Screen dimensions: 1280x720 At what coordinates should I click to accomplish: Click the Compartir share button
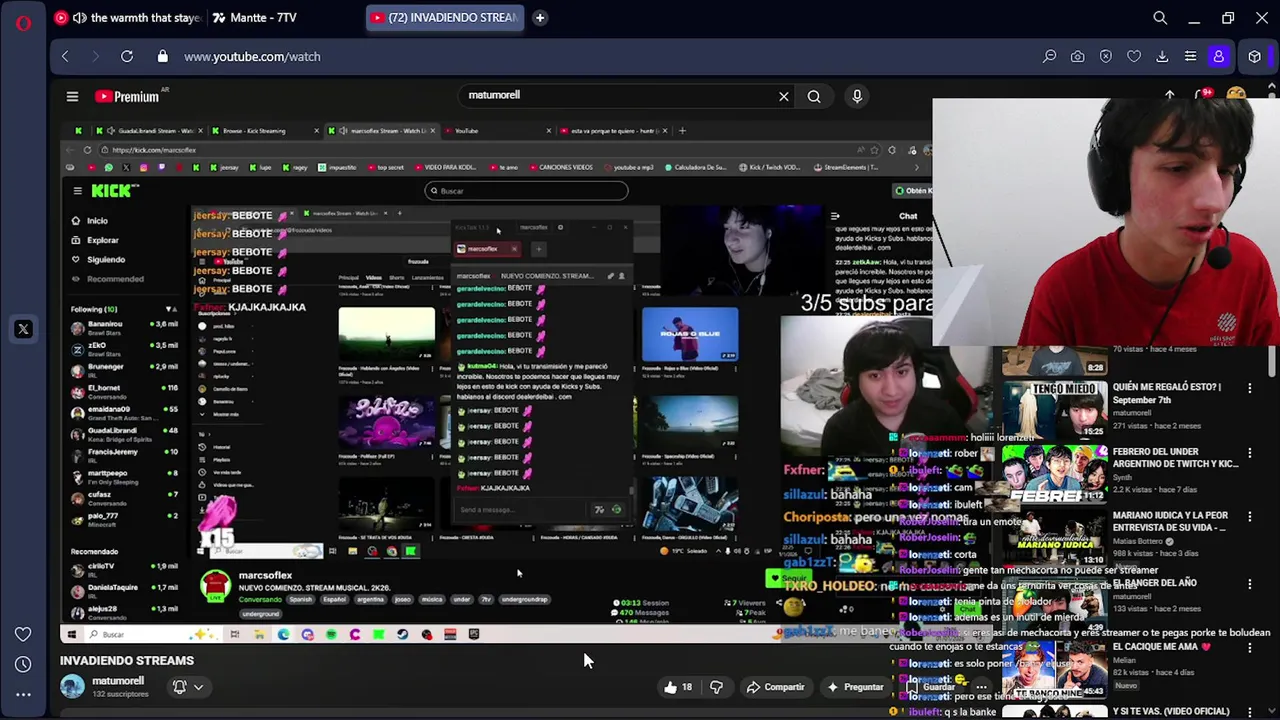[775, 687]
